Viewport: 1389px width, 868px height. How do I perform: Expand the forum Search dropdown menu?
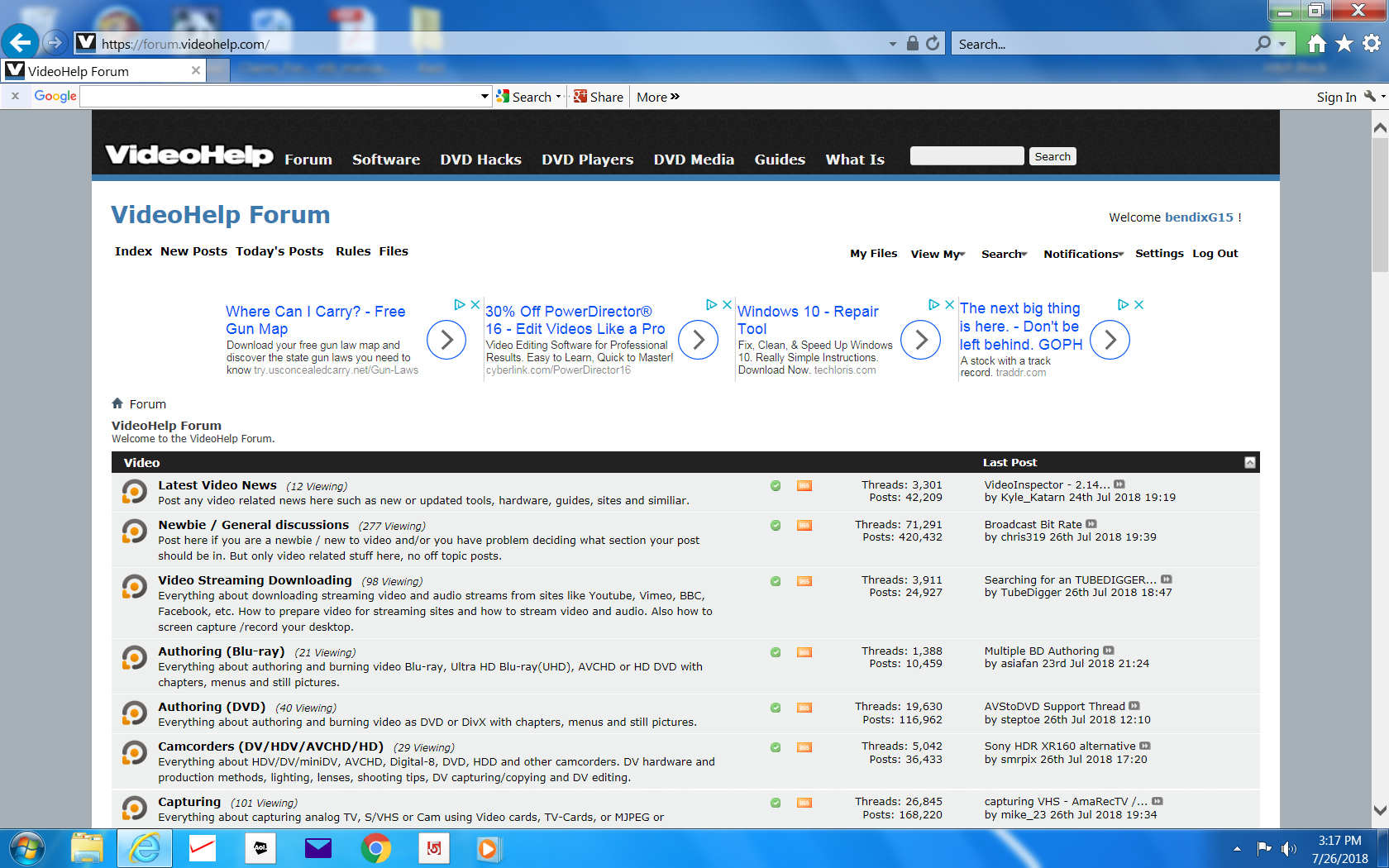[x=1004, y=254]
